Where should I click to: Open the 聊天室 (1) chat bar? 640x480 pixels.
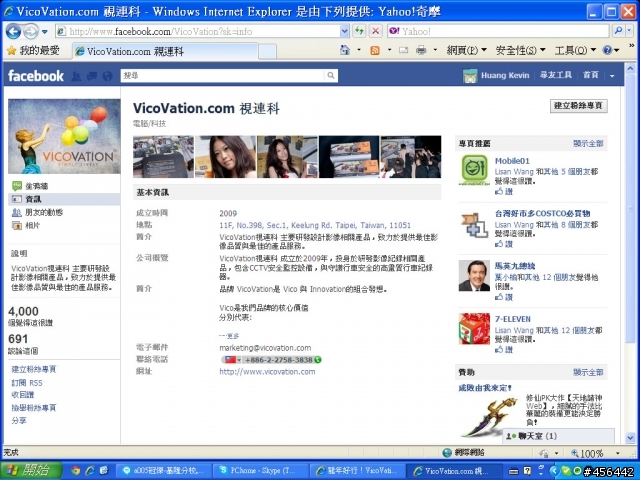(x=558, y=436)
